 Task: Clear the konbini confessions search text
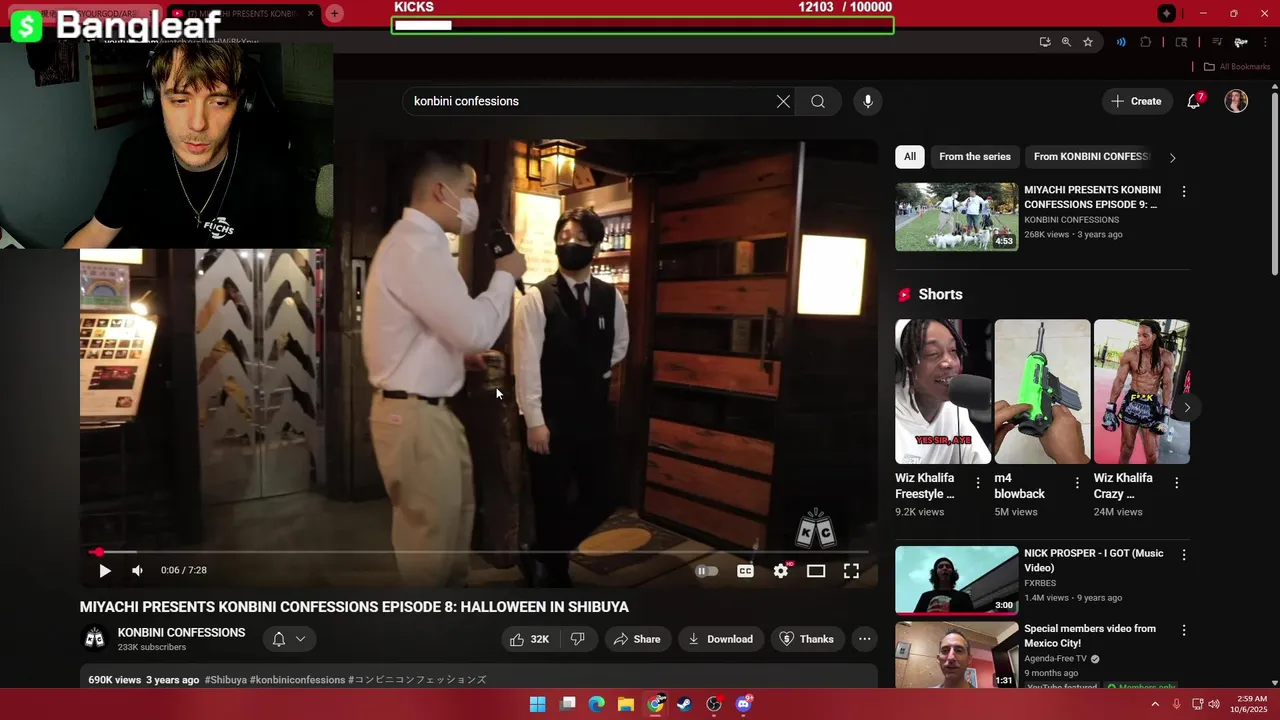pyautogui.click(x=783, y=101)
